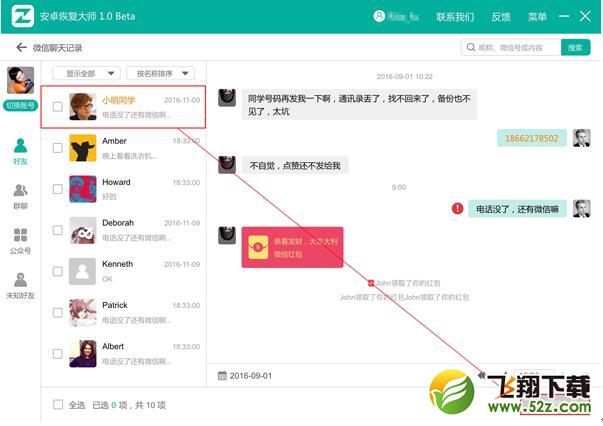Click the red error icon beside failed message
603x426 pixels.
coord(457,208)
